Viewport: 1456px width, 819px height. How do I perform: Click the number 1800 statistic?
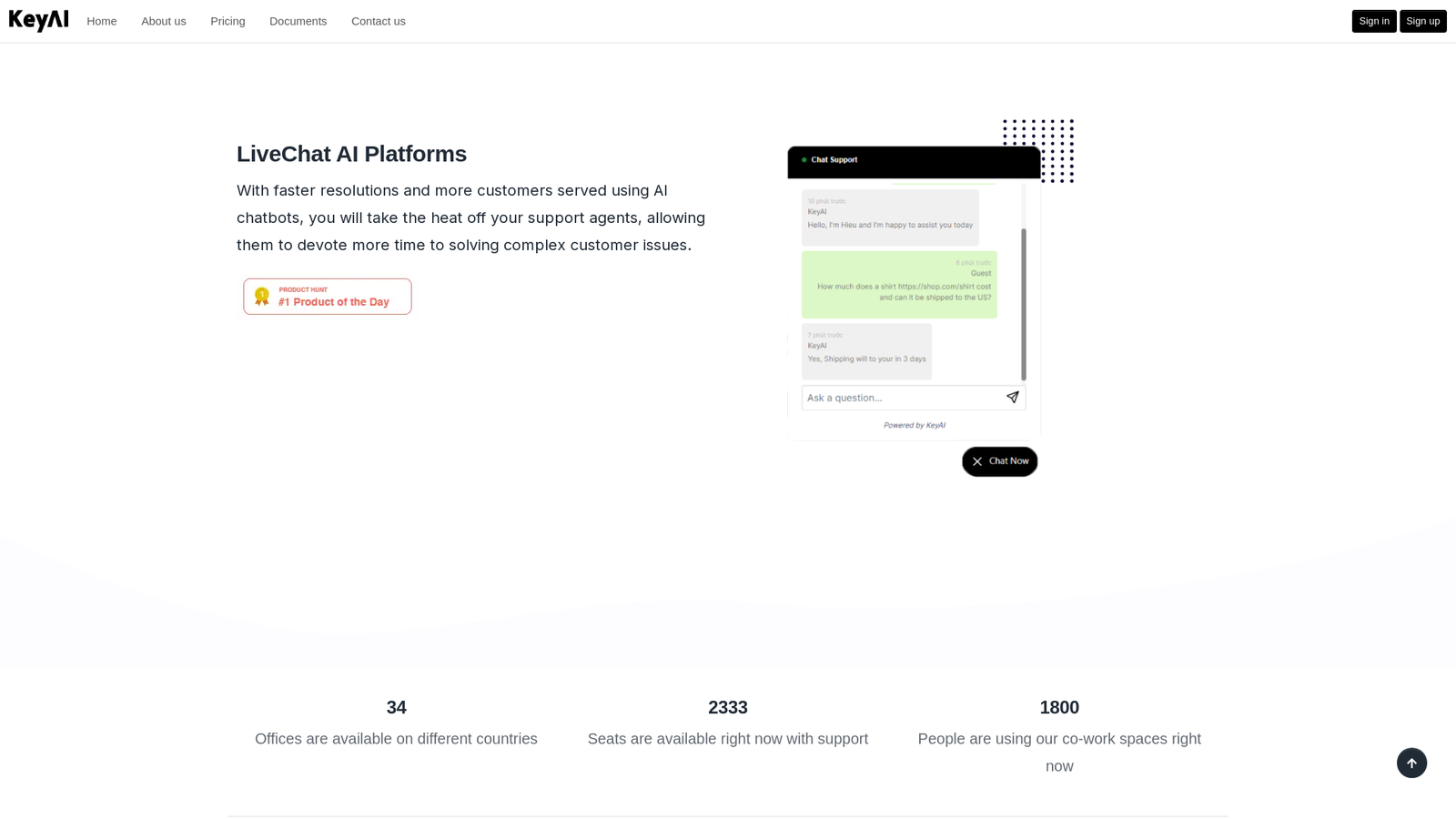(1059, 707)
